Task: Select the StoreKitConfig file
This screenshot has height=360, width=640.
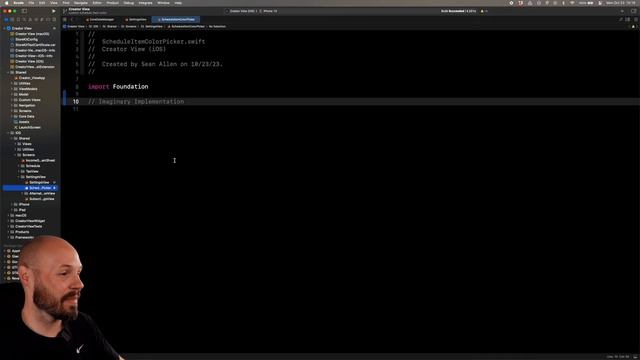Action: (x=24, y=39)
